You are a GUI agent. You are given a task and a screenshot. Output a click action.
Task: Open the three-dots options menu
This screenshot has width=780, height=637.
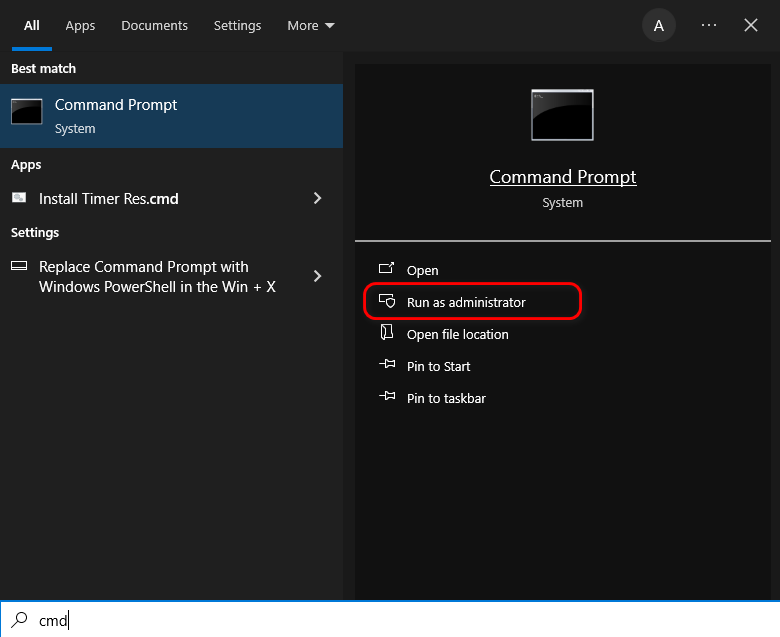pos(709,25)
